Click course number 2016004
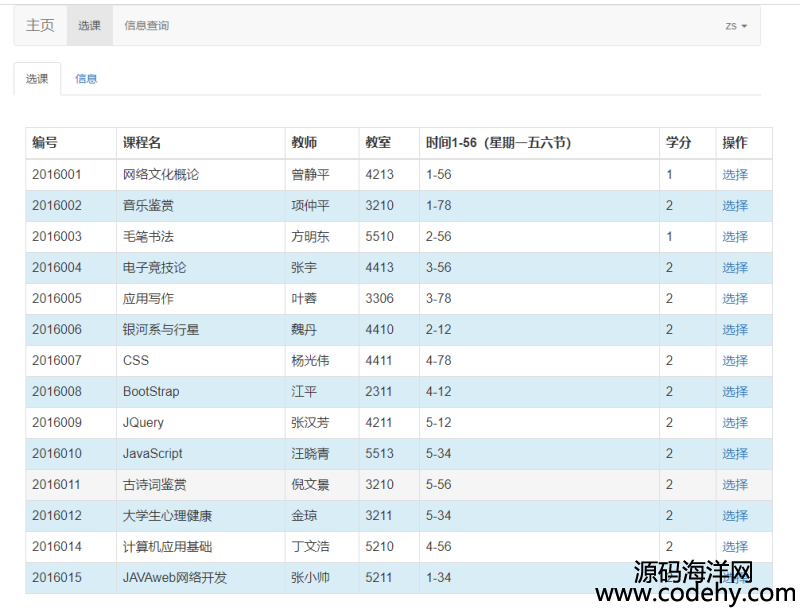 57,267
